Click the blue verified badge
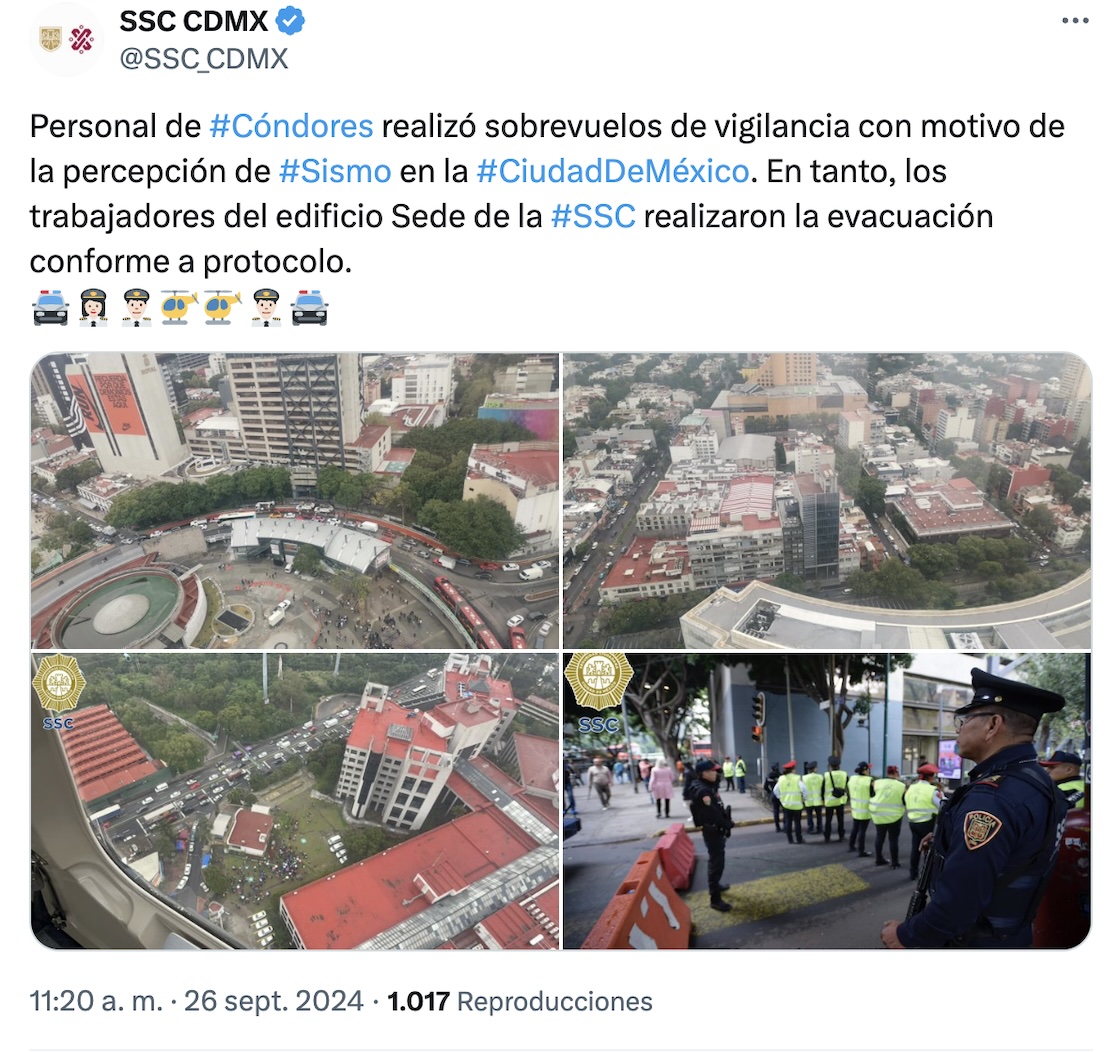 (x=290, y=21)
